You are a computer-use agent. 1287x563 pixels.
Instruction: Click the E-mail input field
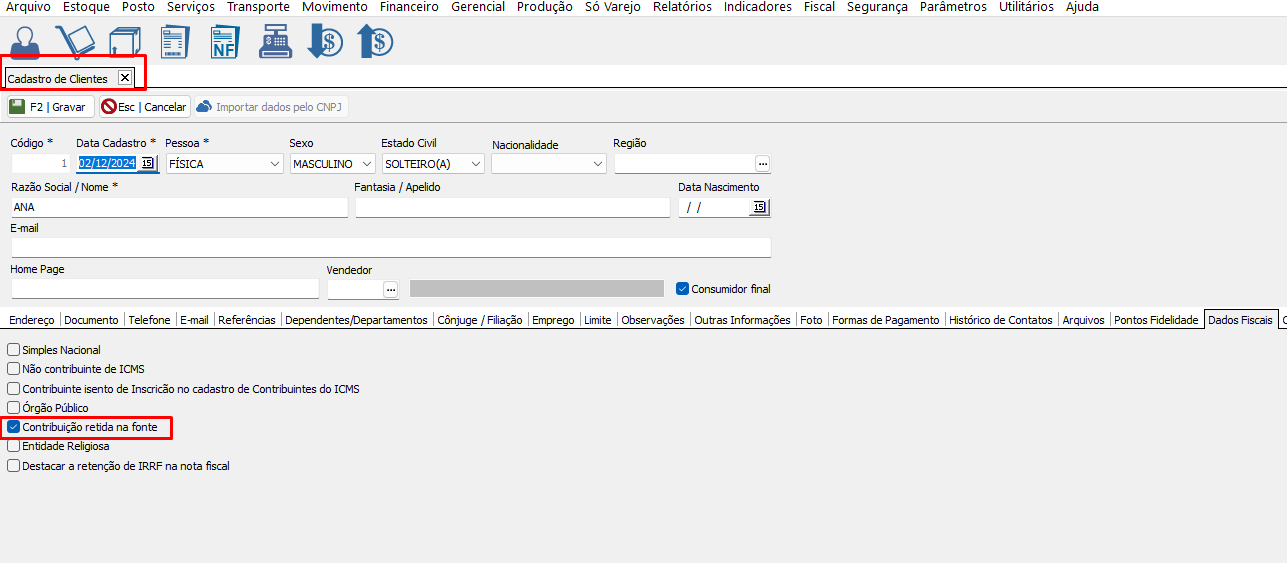[390, 247]
